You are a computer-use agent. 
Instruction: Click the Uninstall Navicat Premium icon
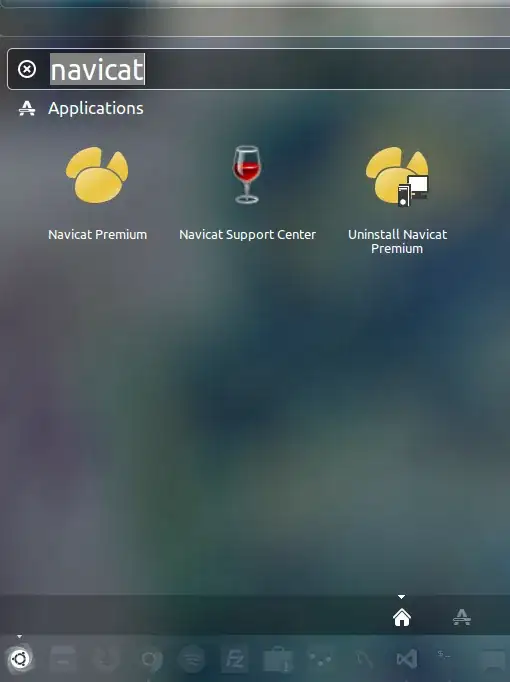click(397, 176)
